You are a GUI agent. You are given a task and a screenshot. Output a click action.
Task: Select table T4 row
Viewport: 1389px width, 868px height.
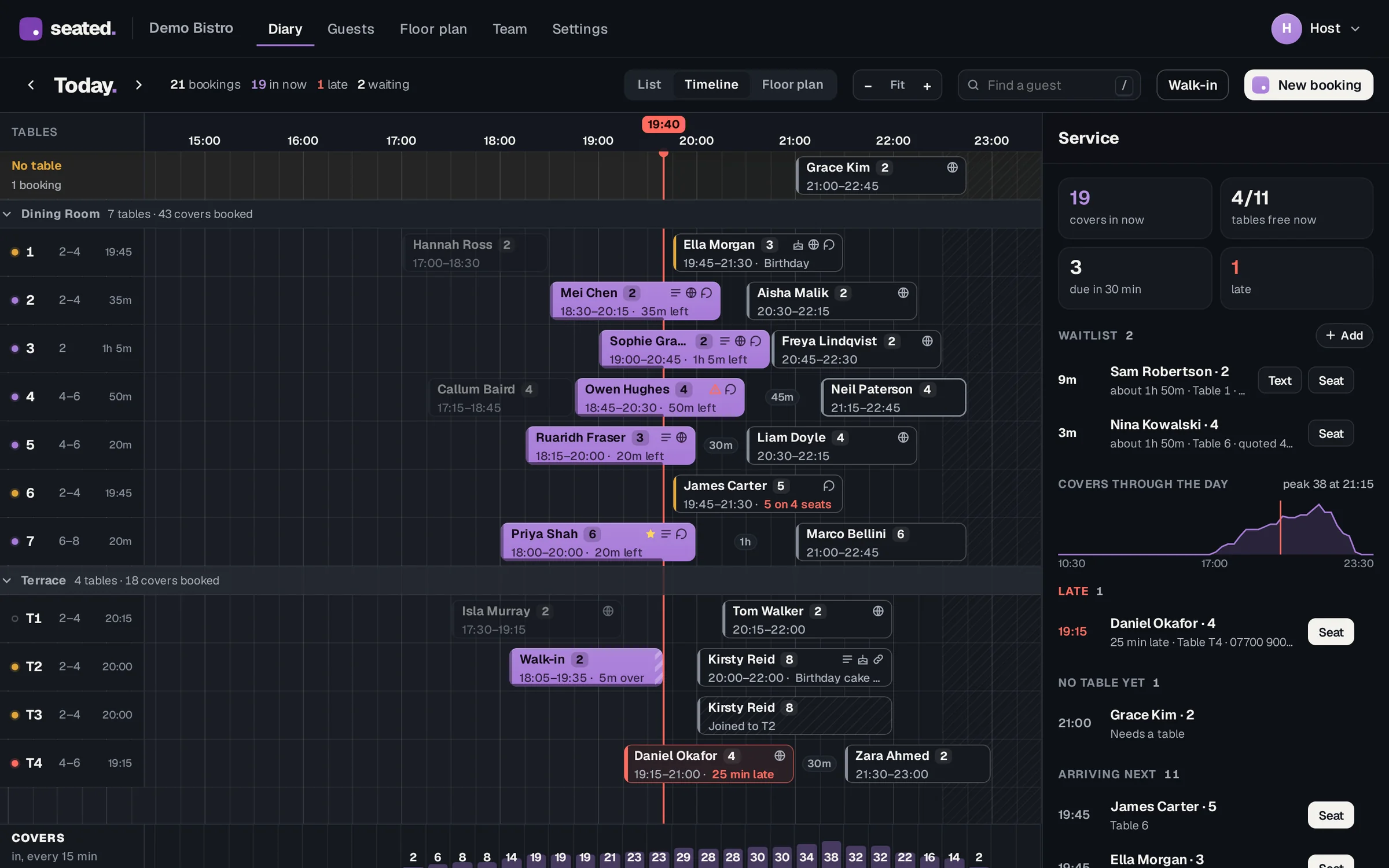pyautogui.click(x=72, y=763)
